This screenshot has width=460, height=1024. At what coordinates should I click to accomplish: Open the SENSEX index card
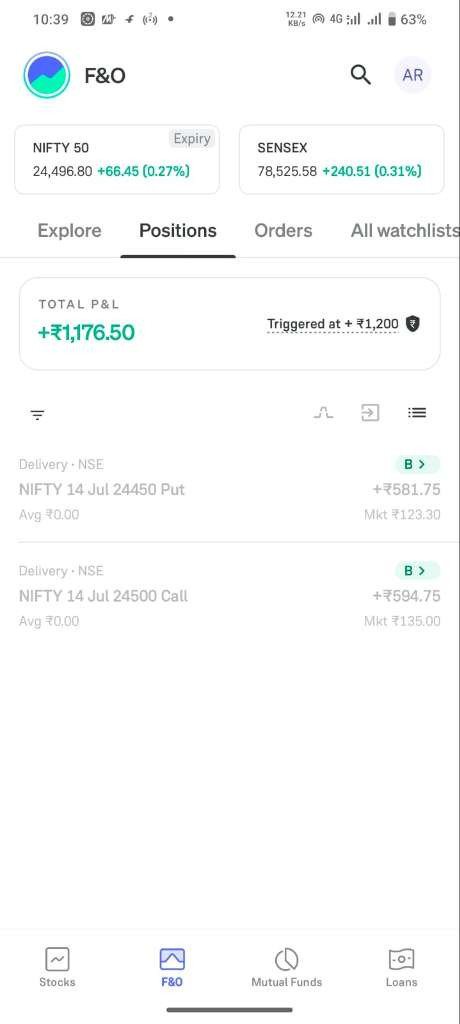(342, 159)
